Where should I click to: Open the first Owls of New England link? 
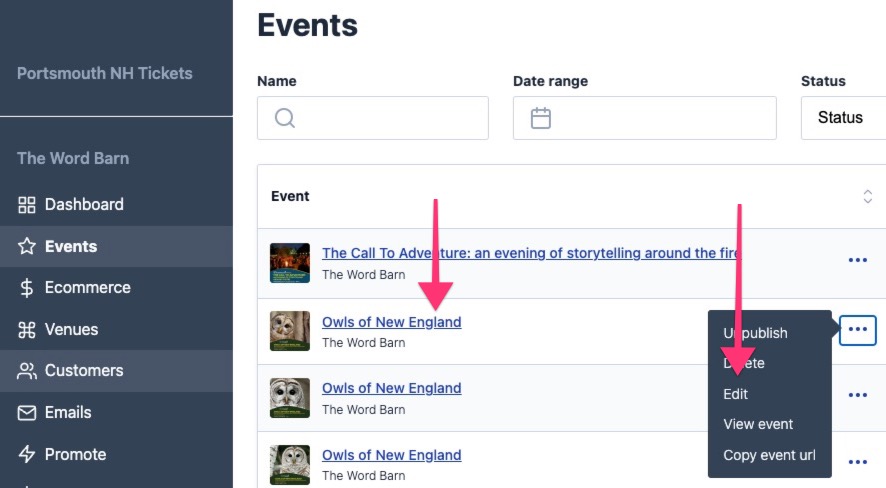pos(392,322)
